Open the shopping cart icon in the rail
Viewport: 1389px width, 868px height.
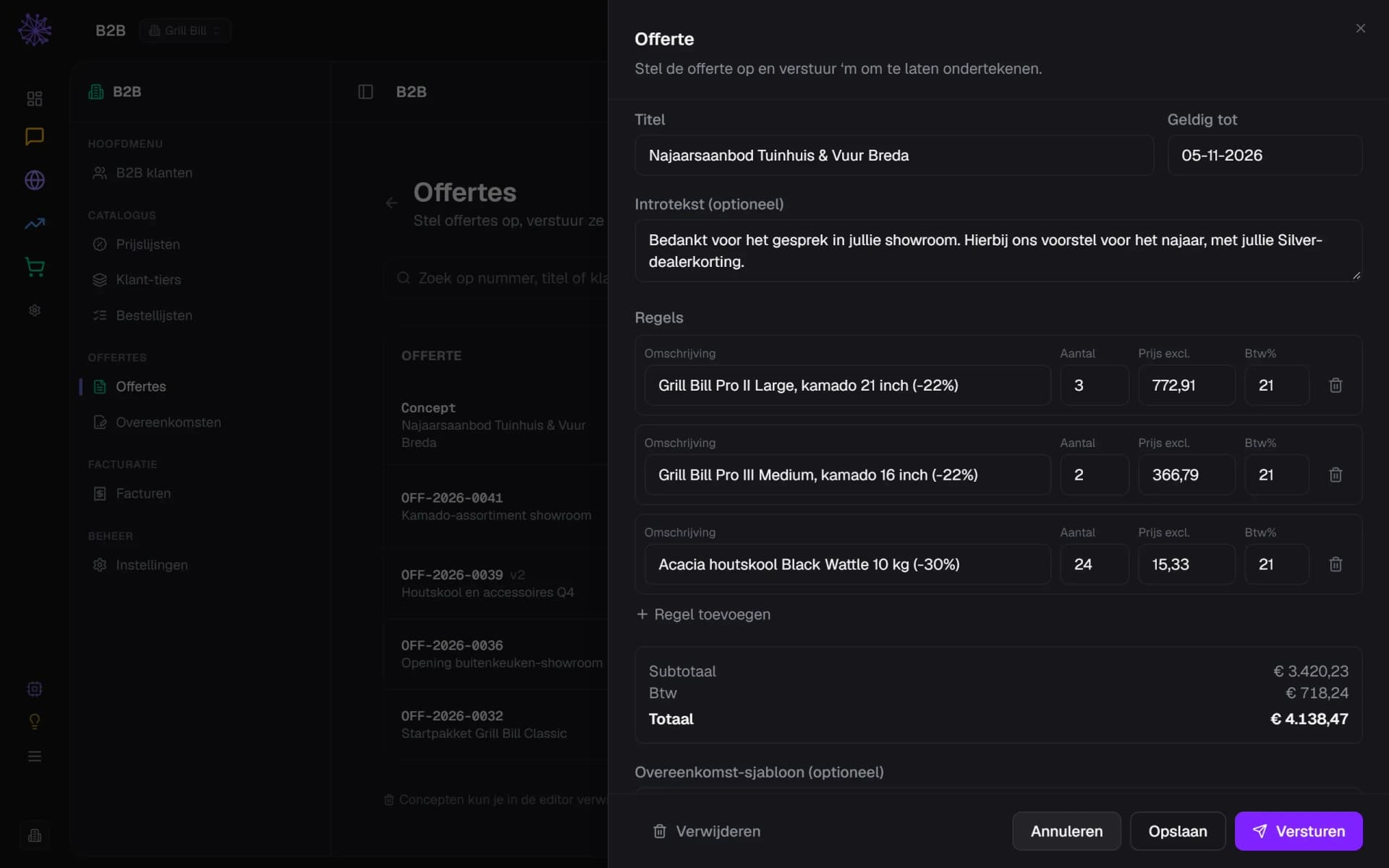[x=35, y=267]
